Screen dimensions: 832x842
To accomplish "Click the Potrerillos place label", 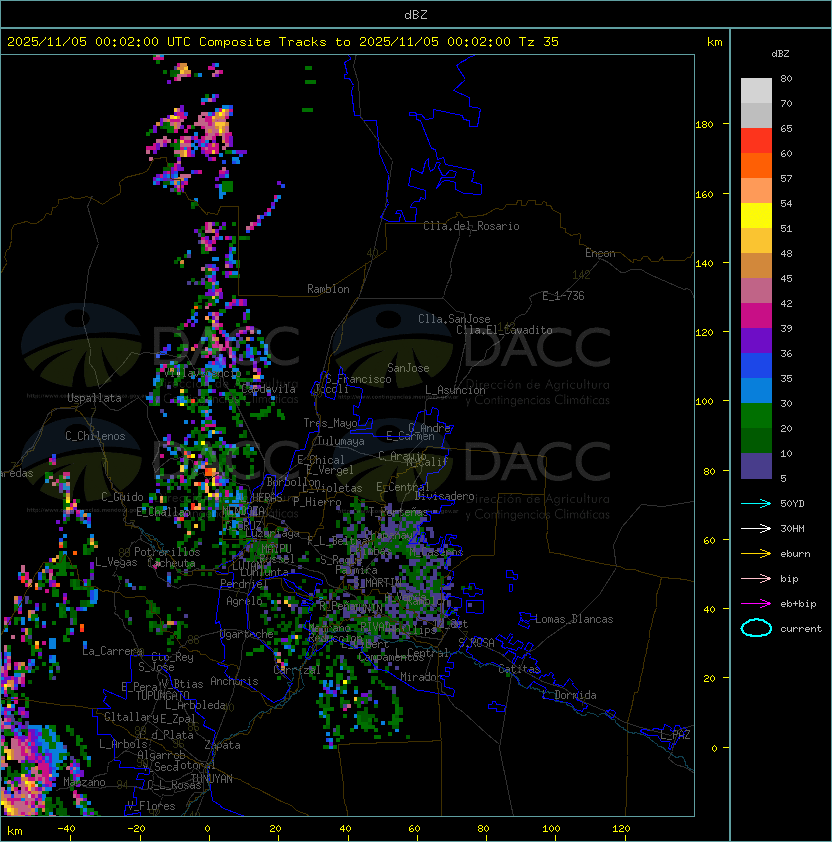I will pyautogui.click(x=167, y=552).
